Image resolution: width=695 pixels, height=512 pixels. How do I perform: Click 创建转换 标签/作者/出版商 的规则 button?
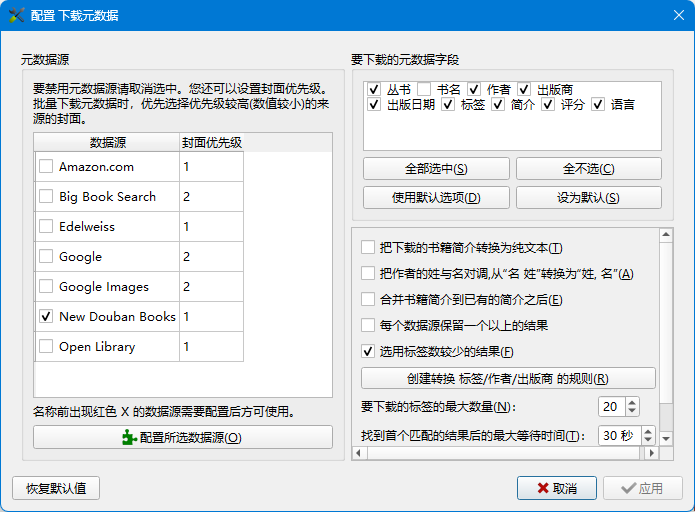pyautogui.click(x=508, y=378)
